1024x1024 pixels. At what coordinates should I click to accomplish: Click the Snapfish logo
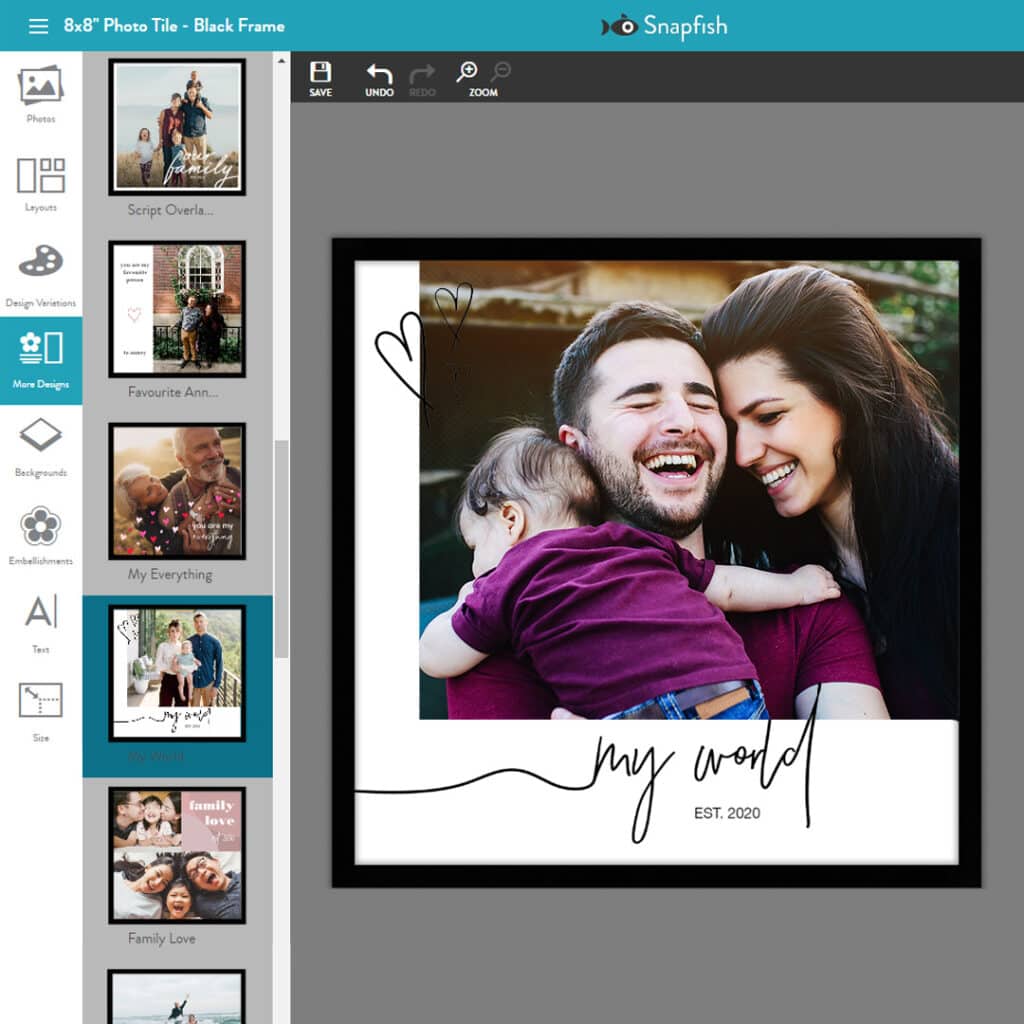point(664,26)
